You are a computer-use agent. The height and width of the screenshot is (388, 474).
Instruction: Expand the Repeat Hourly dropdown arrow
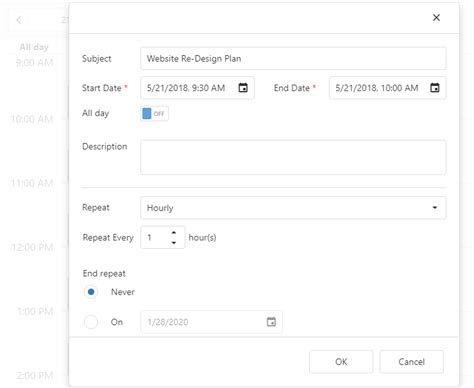pos(435,208)
